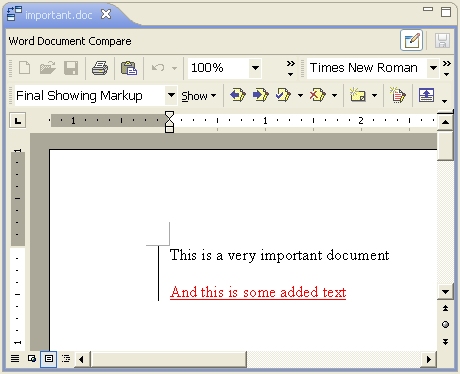
Task: Click the vertical scrollbar up arrow
Action: [445, 122]
